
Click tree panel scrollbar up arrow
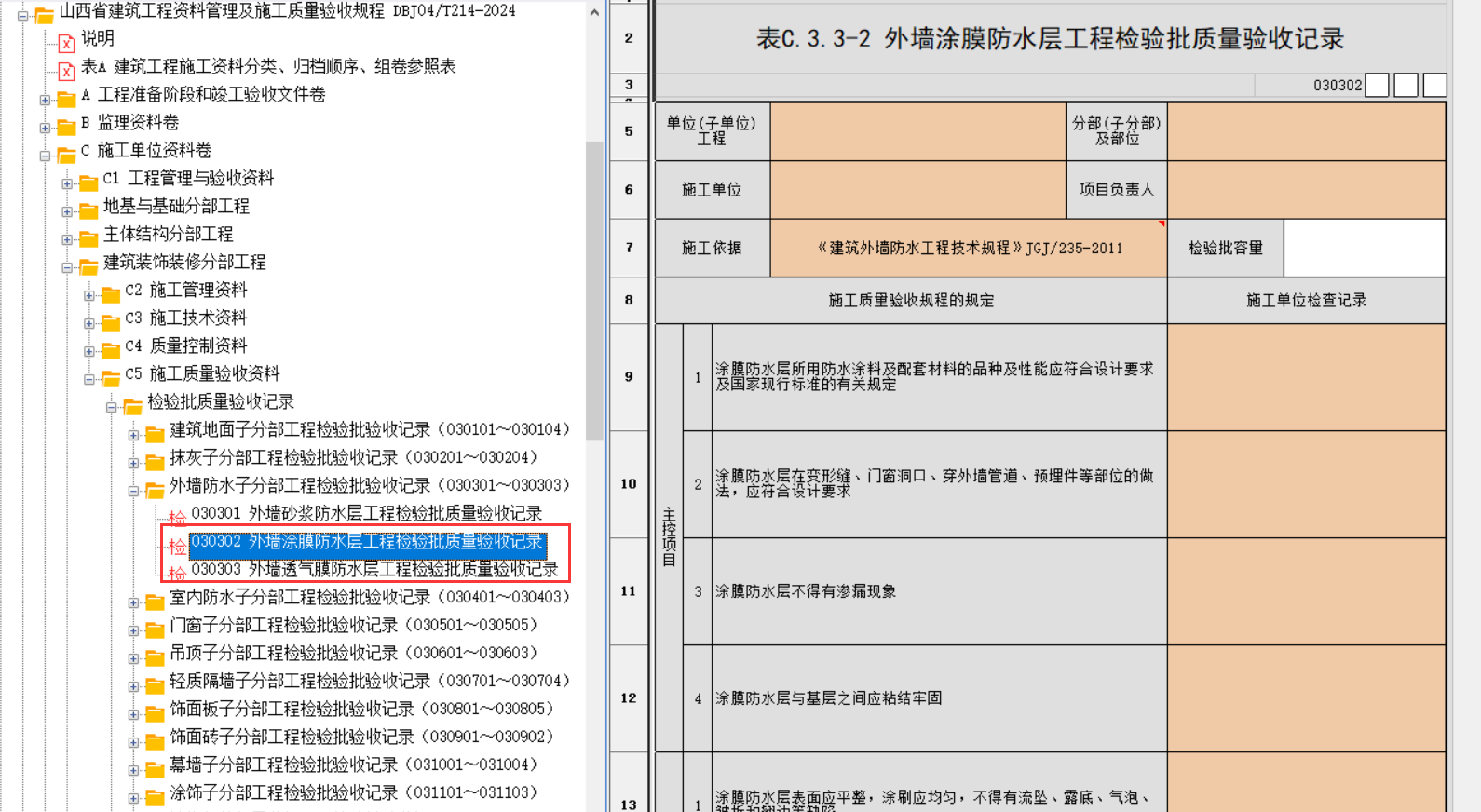point(594,13)
